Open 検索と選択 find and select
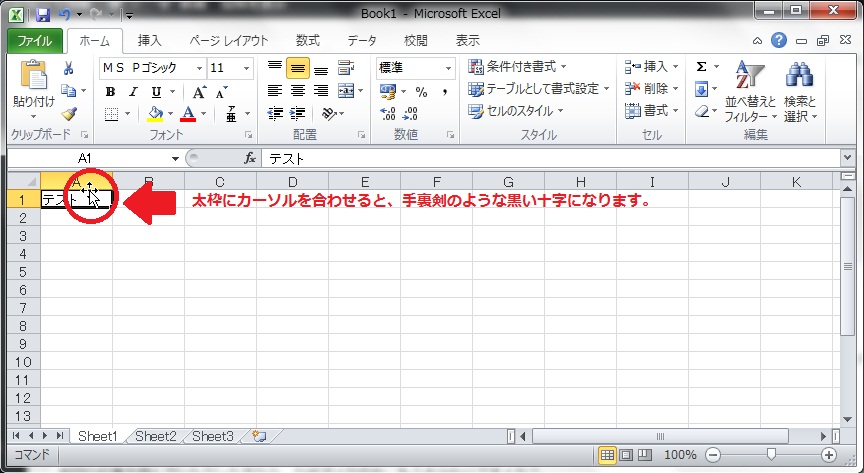The height and width of the screenshot is (473, 864). pyautogui.click(x=800, y=91)
